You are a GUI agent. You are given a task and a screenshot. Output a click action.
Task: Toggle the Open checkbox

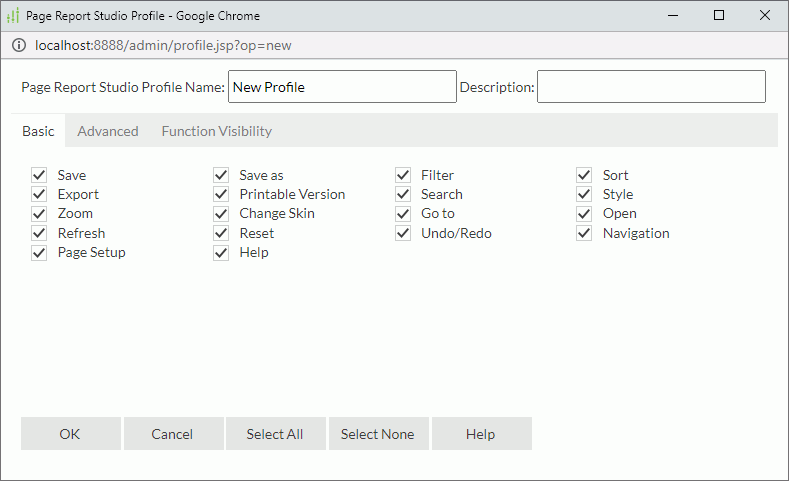[584, 214]
